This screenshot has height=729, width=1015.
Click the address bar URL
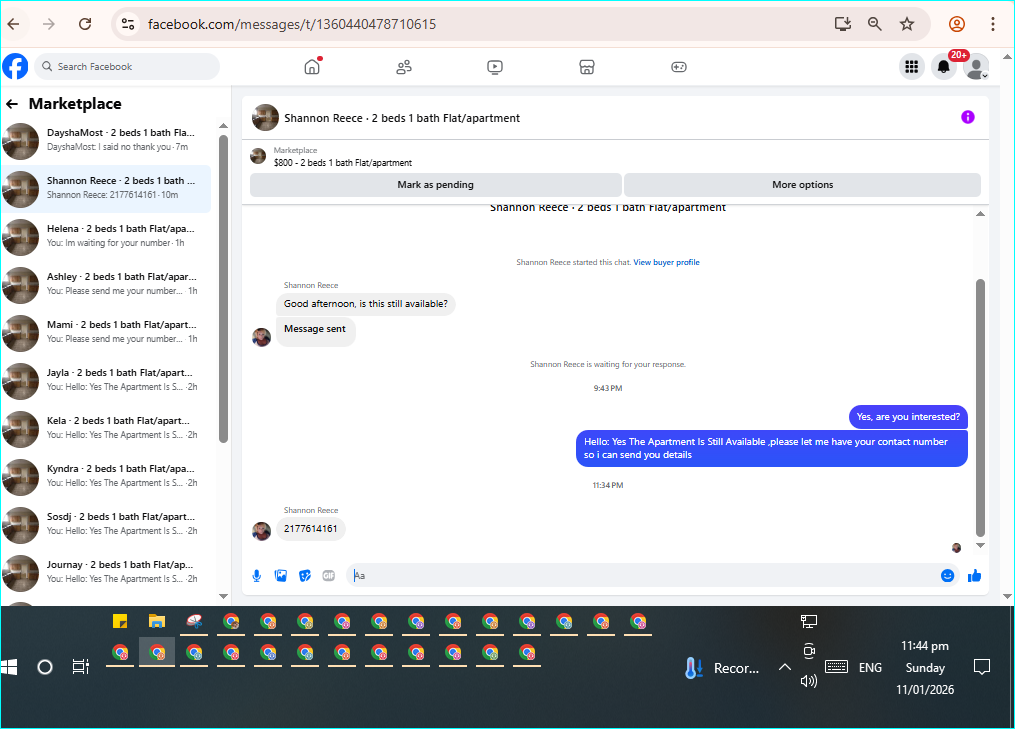coord(292,24)
